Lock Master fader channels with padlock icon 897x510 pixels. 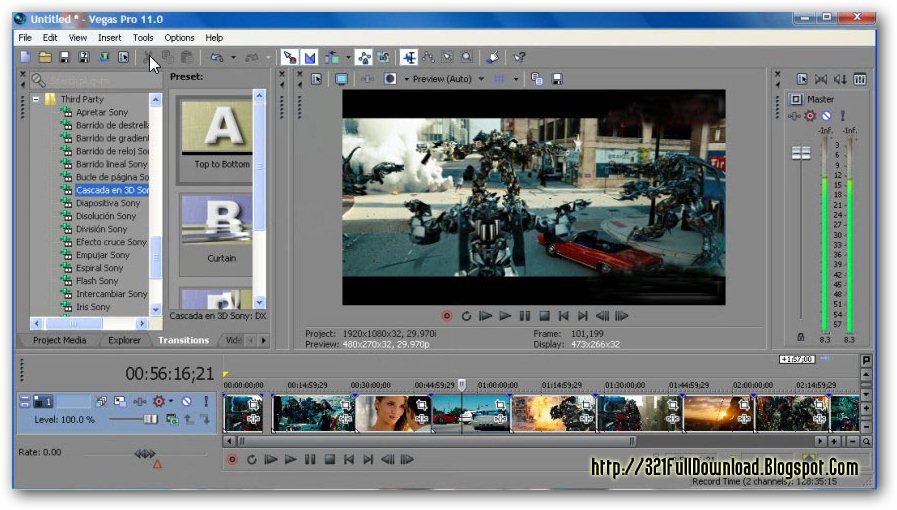801,337
